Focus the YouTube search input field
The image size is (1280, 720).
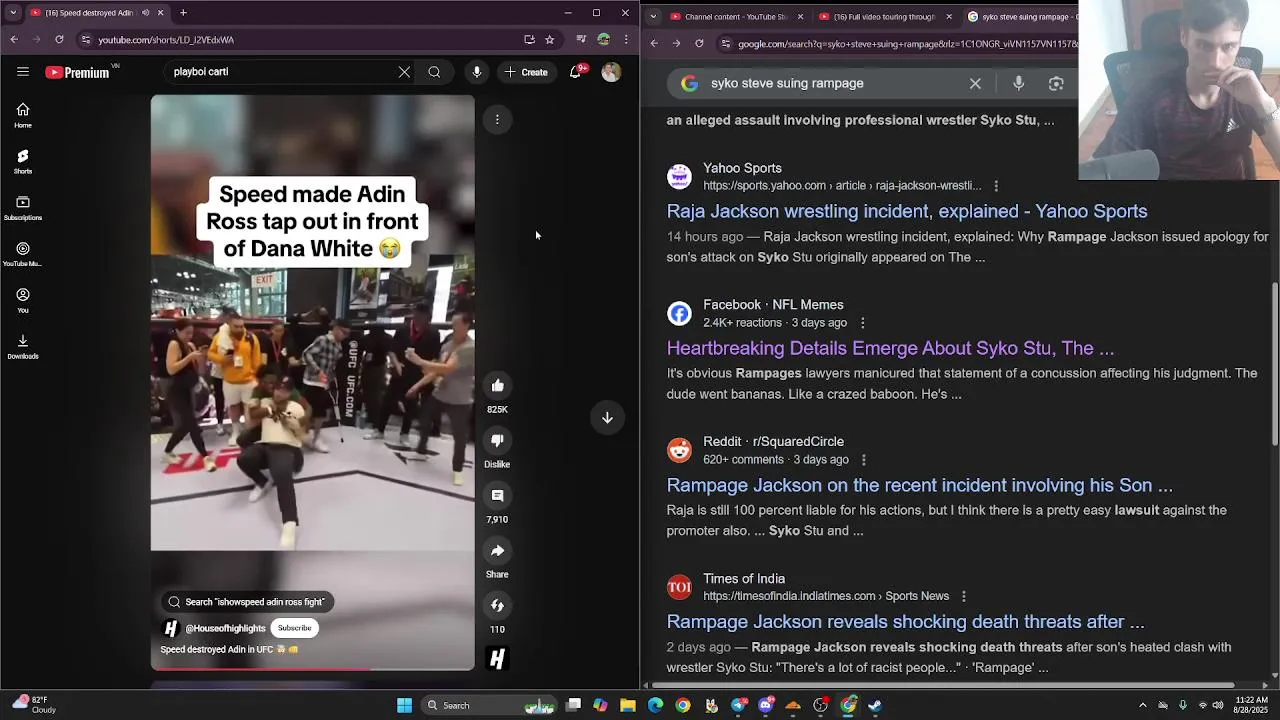pos(280,72)
